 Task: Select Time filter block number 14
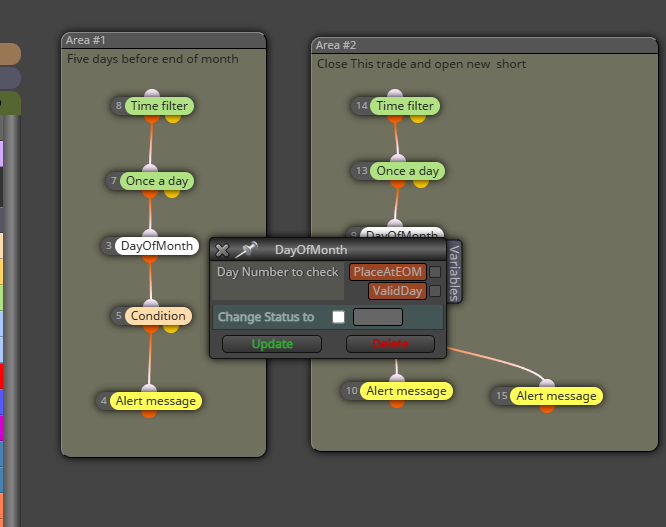(405, 106)
